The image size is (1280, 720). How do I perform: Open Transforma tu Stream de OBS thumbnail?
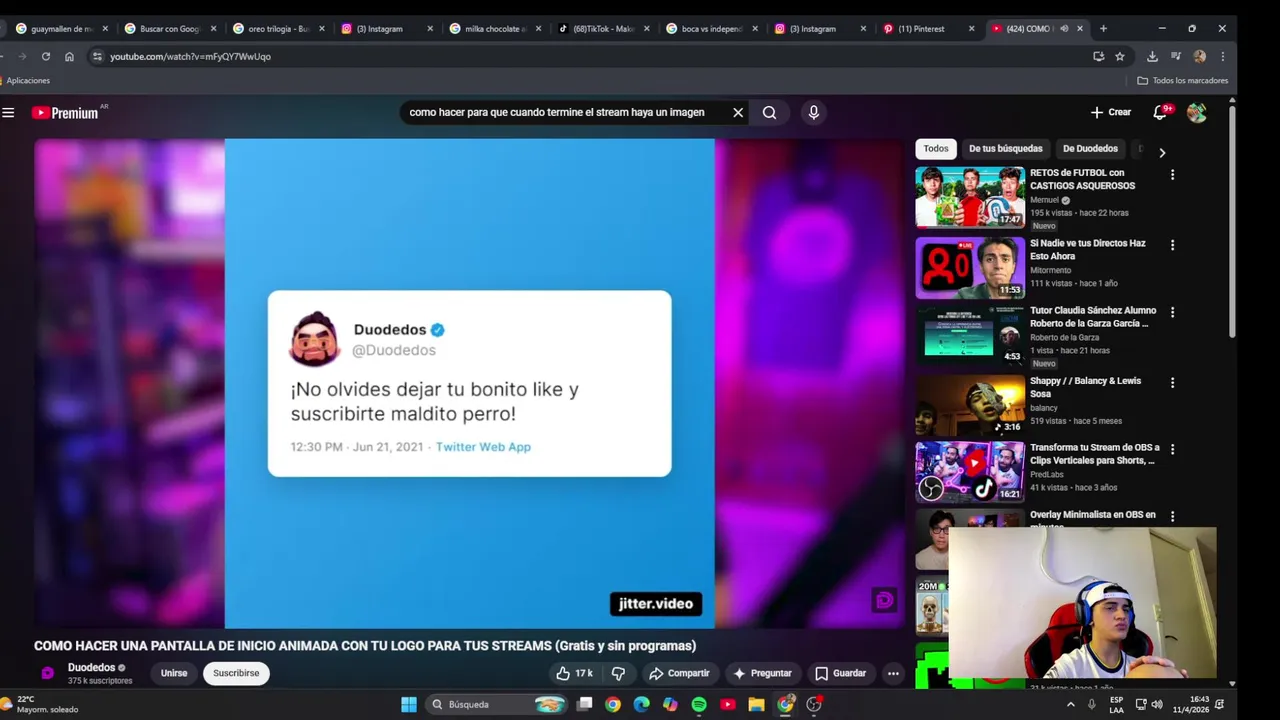click(970, 471)
